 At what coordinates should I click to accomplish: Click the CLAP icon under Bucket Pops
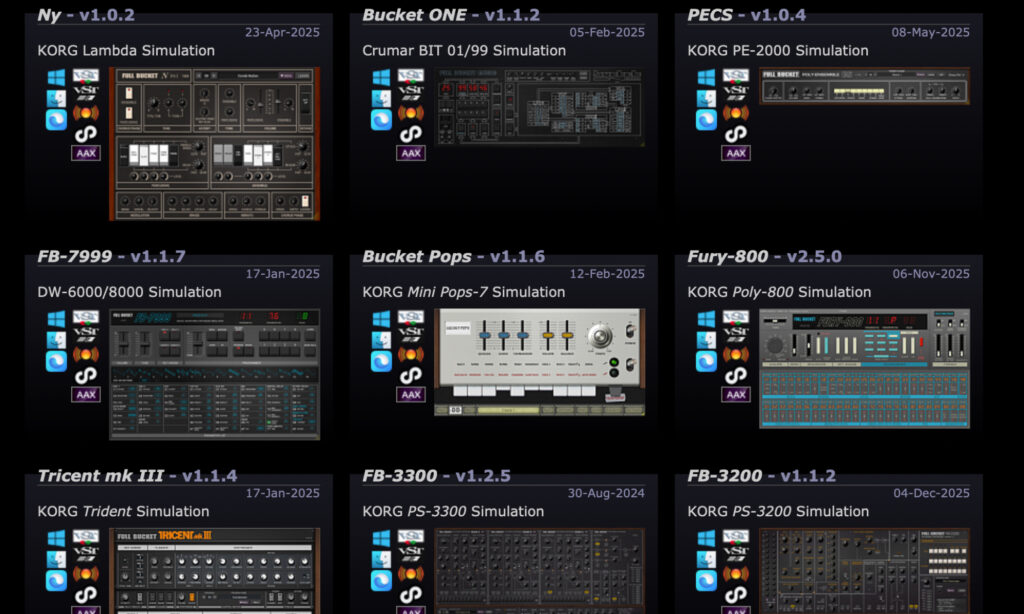point(411,375)
